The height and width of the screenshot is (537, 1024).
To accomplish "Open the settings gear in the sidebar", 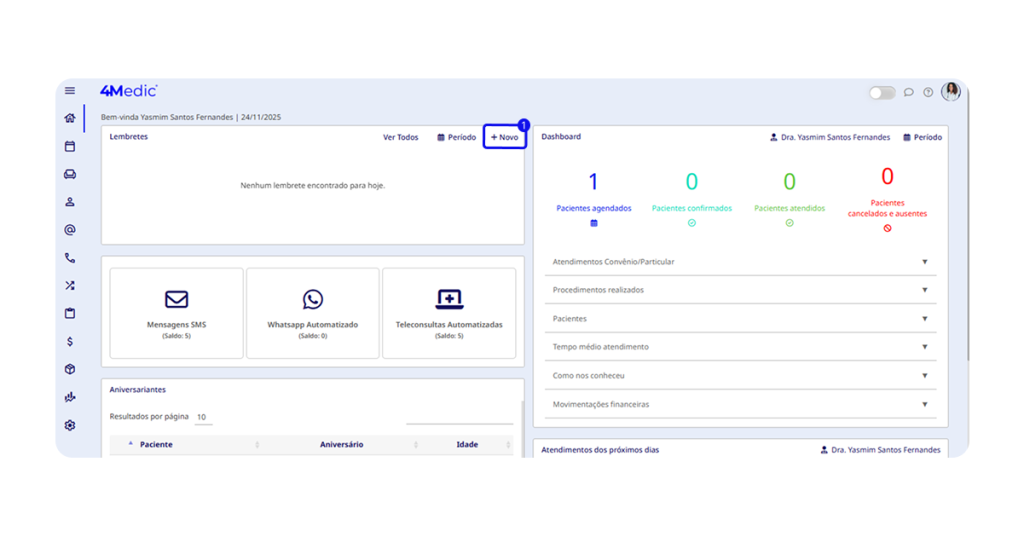I will [x=70, y=425].
